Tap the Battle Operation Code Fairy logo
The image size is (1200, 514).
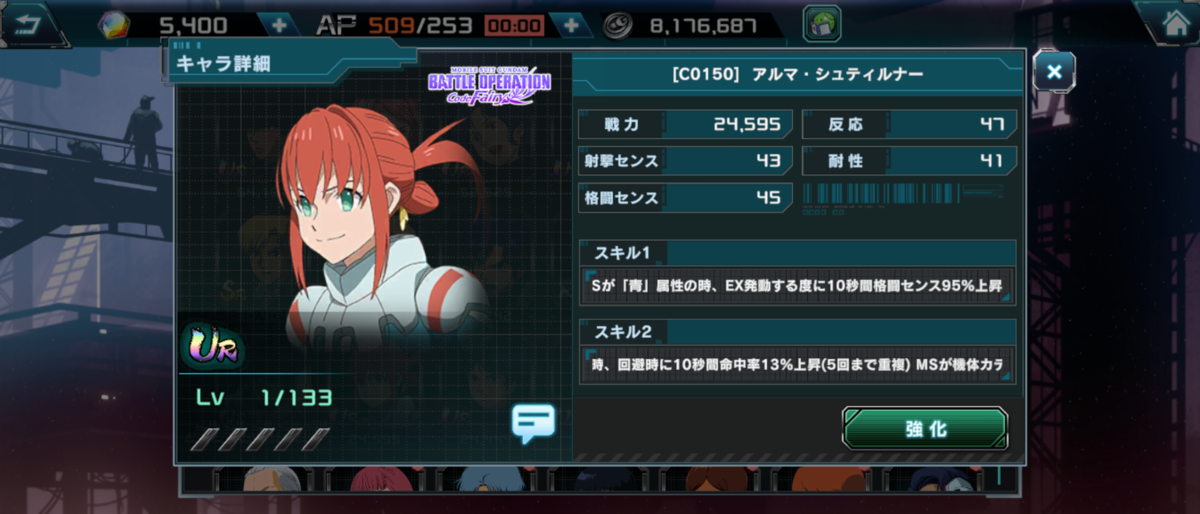(490, 85)
